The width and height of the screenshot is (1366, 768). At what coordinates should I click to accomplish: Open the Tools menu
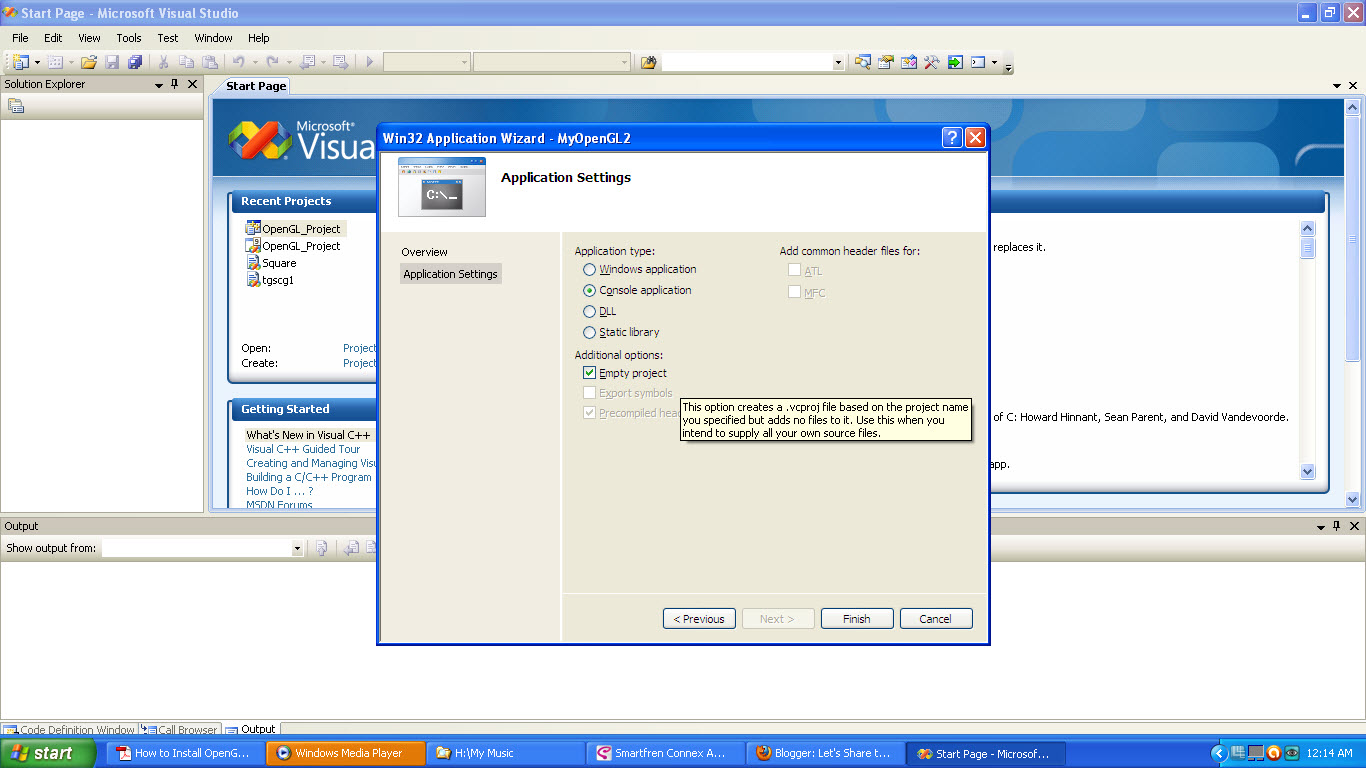pos(128,38)
